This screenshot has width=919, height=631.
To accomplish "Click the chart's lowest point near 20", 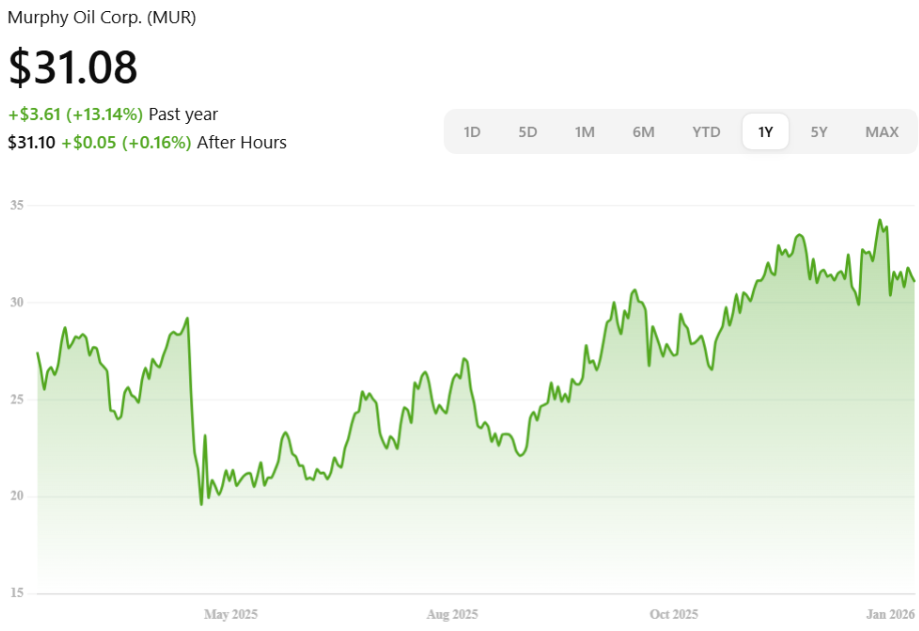I will coord(201,503).
